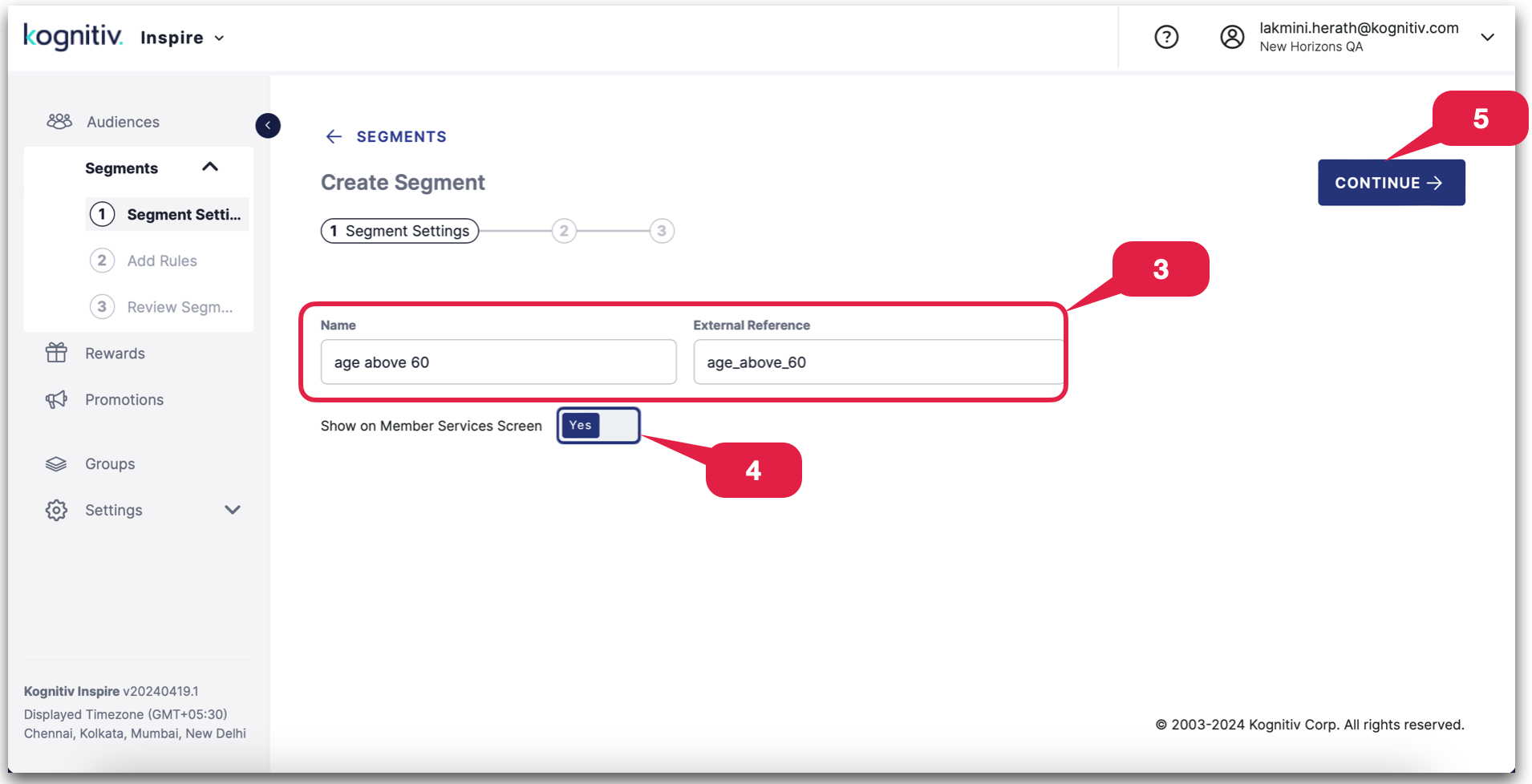Click the New Horizons QA text
This screenshot has width=1532, height=784.
point(1311,46)
